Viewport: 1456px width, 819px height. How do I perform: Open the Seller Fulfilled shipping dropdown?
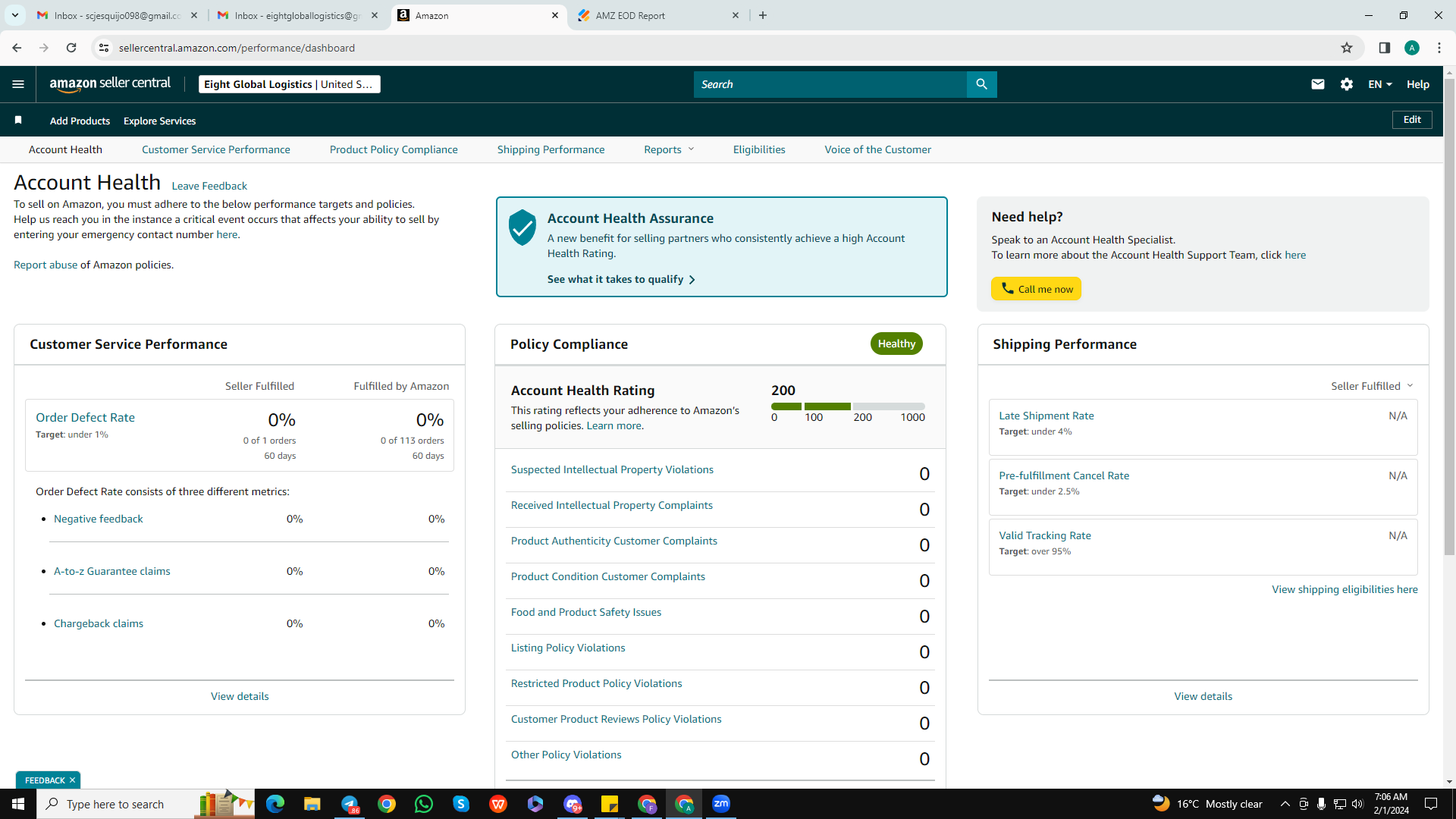pyautogui.click(x=1372, y=386)
